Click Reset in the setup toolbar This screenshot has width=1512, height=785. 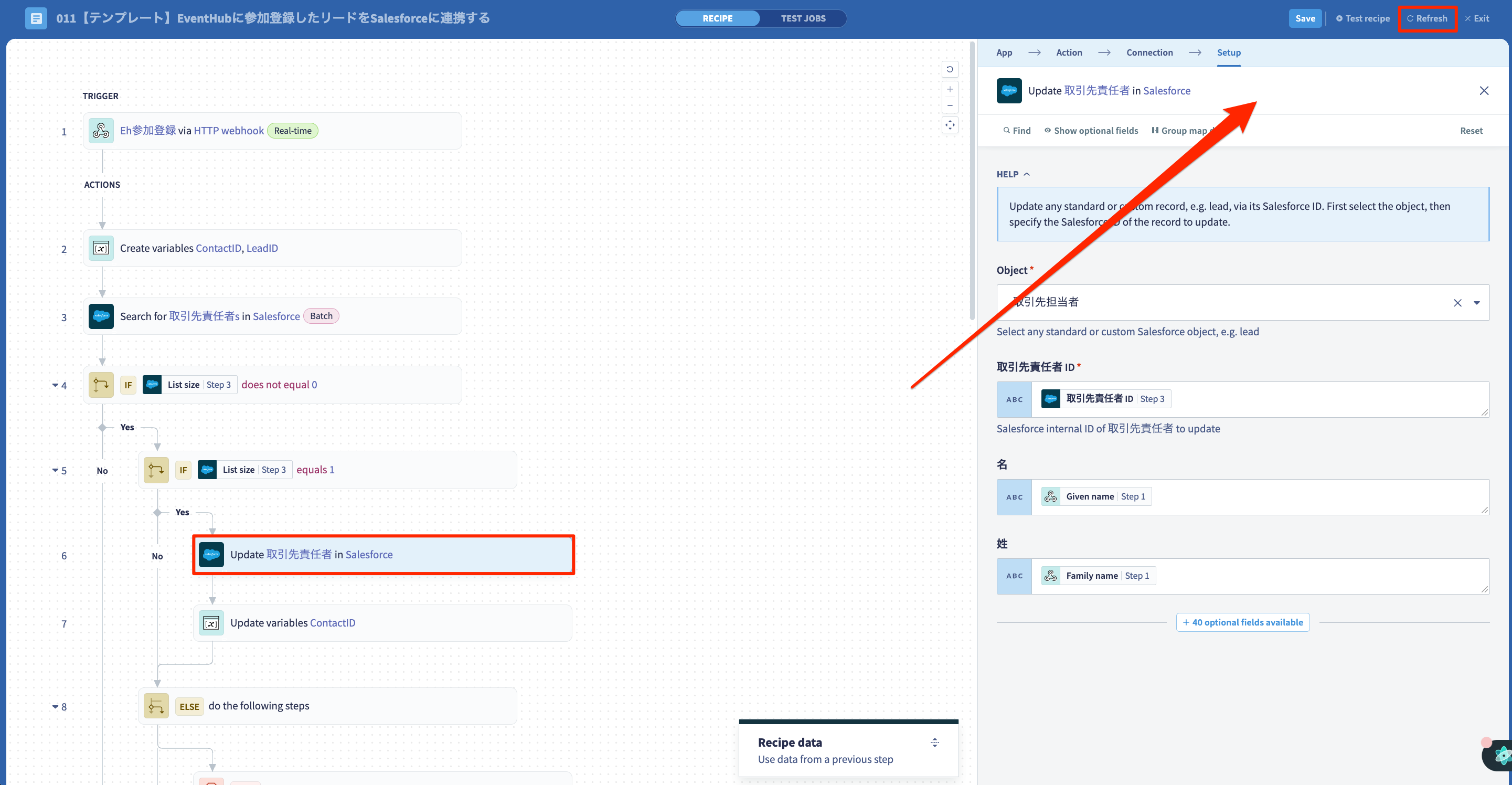coord(1471,130)
